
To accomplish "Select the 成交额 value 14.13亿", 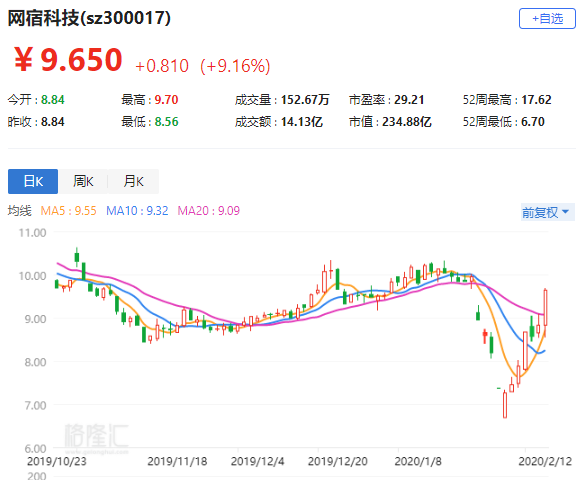I will (302, 122).
